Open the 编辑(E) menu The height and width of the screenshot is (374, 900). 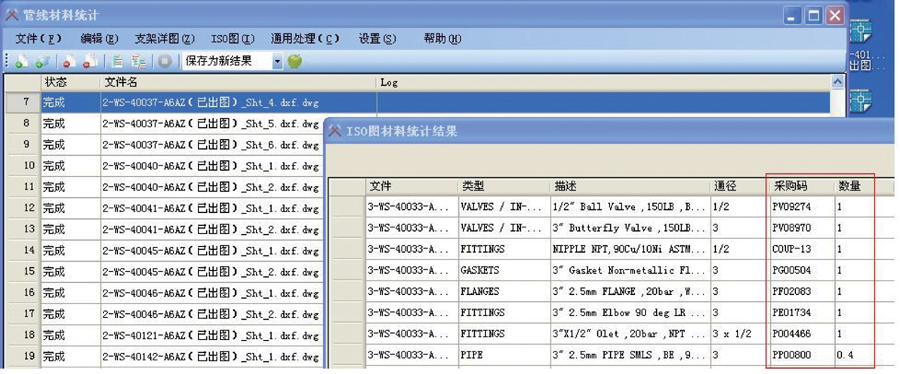tap(99, 38)
